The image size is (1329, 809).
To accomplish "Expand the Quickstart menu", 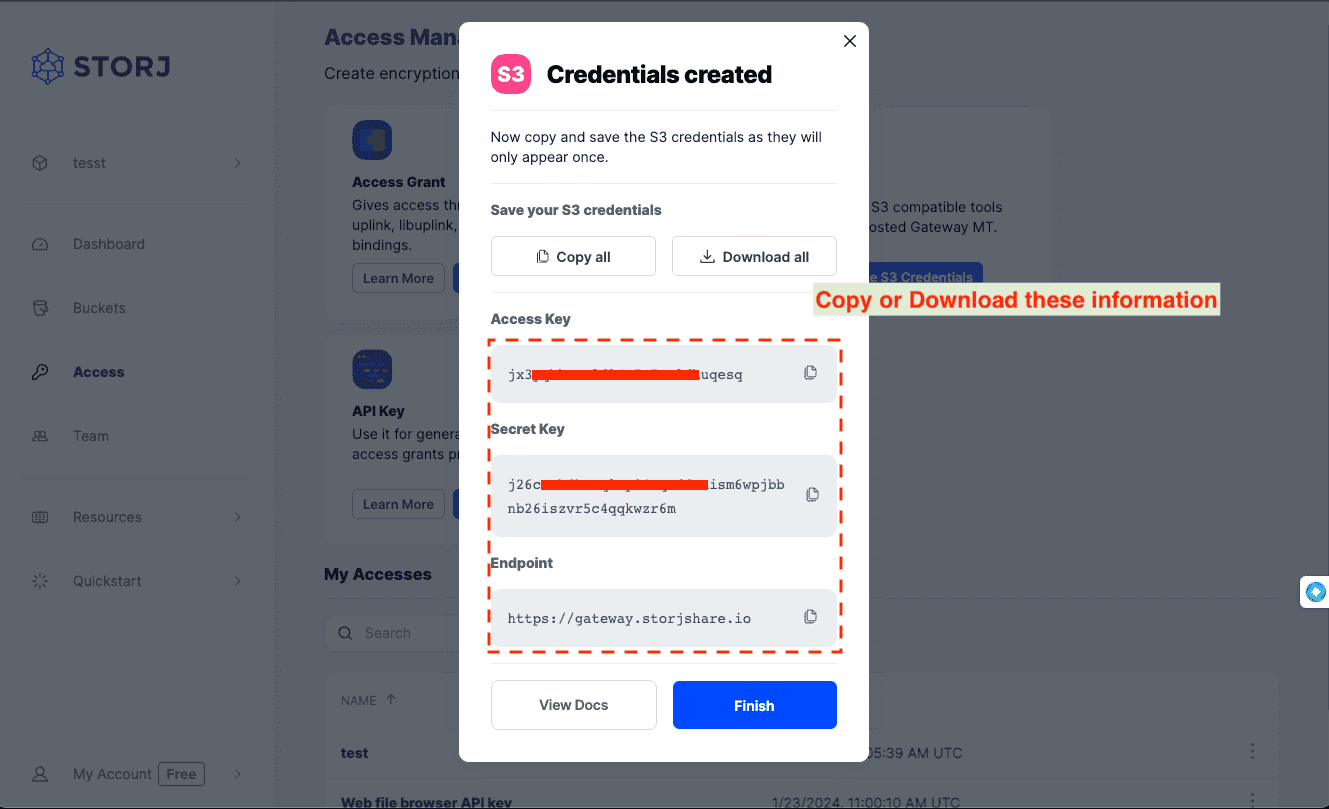I will pos(237,581).
